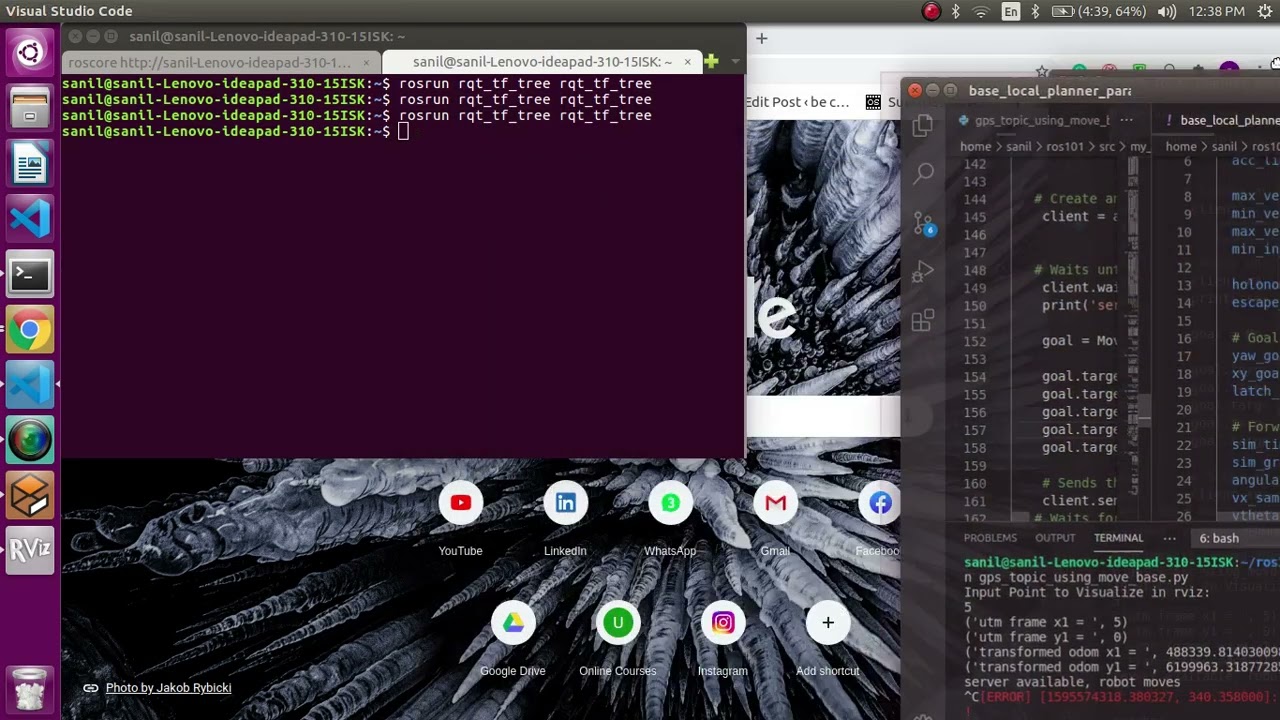Image resolution: width=1280 pixels, height=720 pixels.
Task: Launch Files manager from the dock
Action: (x=30, y=108)
